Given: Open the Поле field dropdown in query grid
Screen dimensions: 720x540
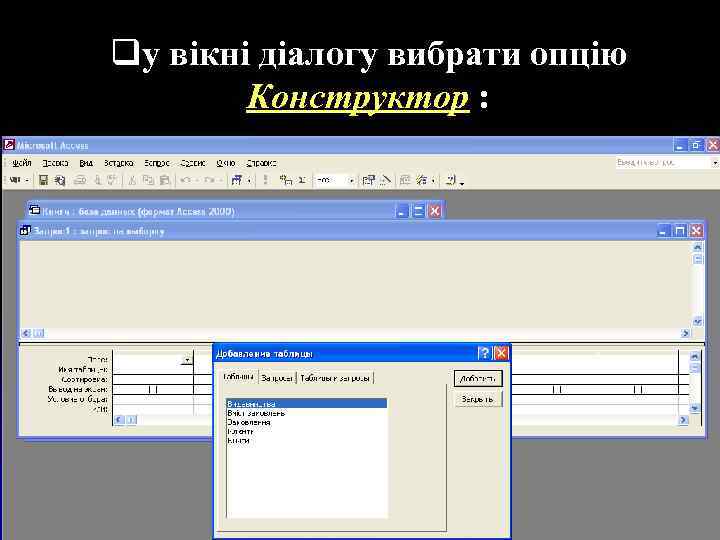Looking at the screenshot, I should [187, 360].
